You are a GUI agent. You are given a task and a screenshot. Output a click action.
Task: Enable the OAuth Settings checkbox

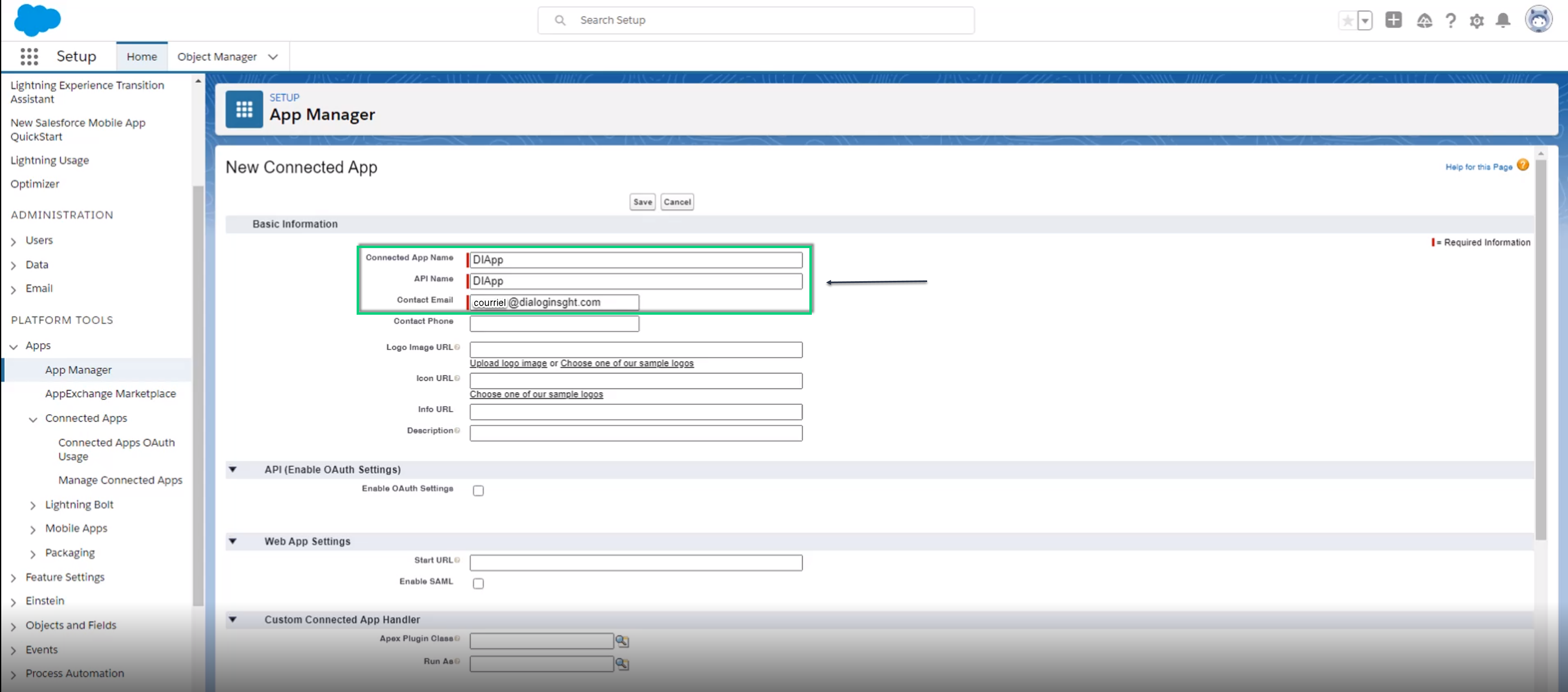coord(478,490)
